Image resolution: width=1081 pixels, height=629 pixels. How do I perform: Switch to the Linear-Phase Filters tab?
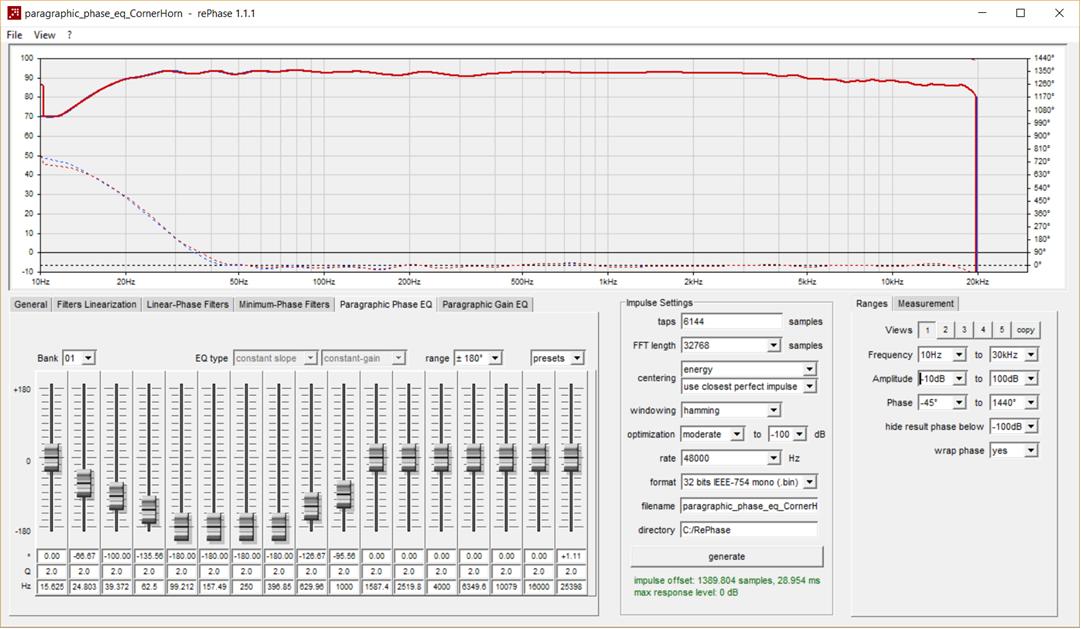tap(188, 304)
